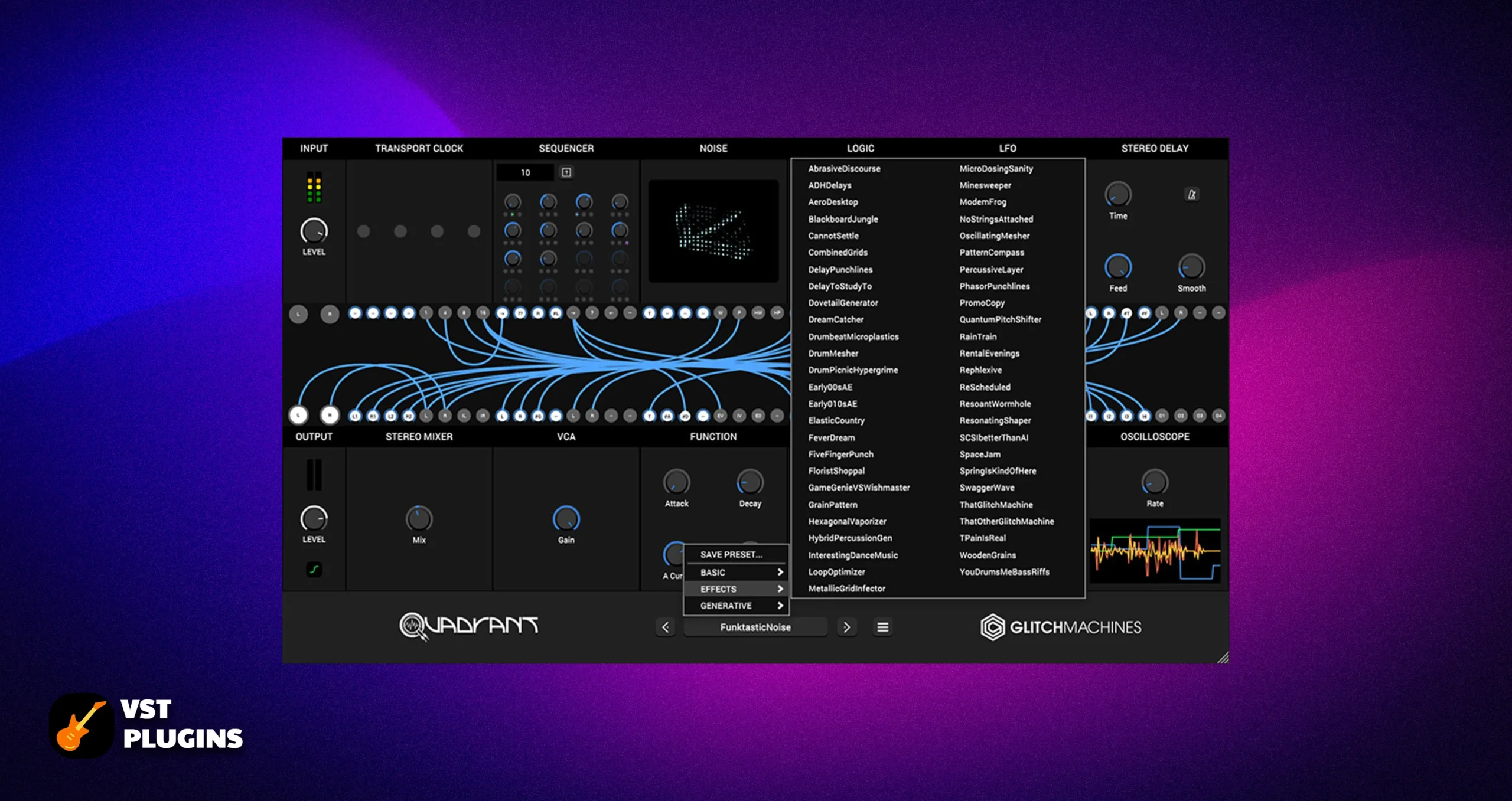Screen dimensions: 1512x801
Task: Select the BlackboardJungle preset
Action: point(843,219)
